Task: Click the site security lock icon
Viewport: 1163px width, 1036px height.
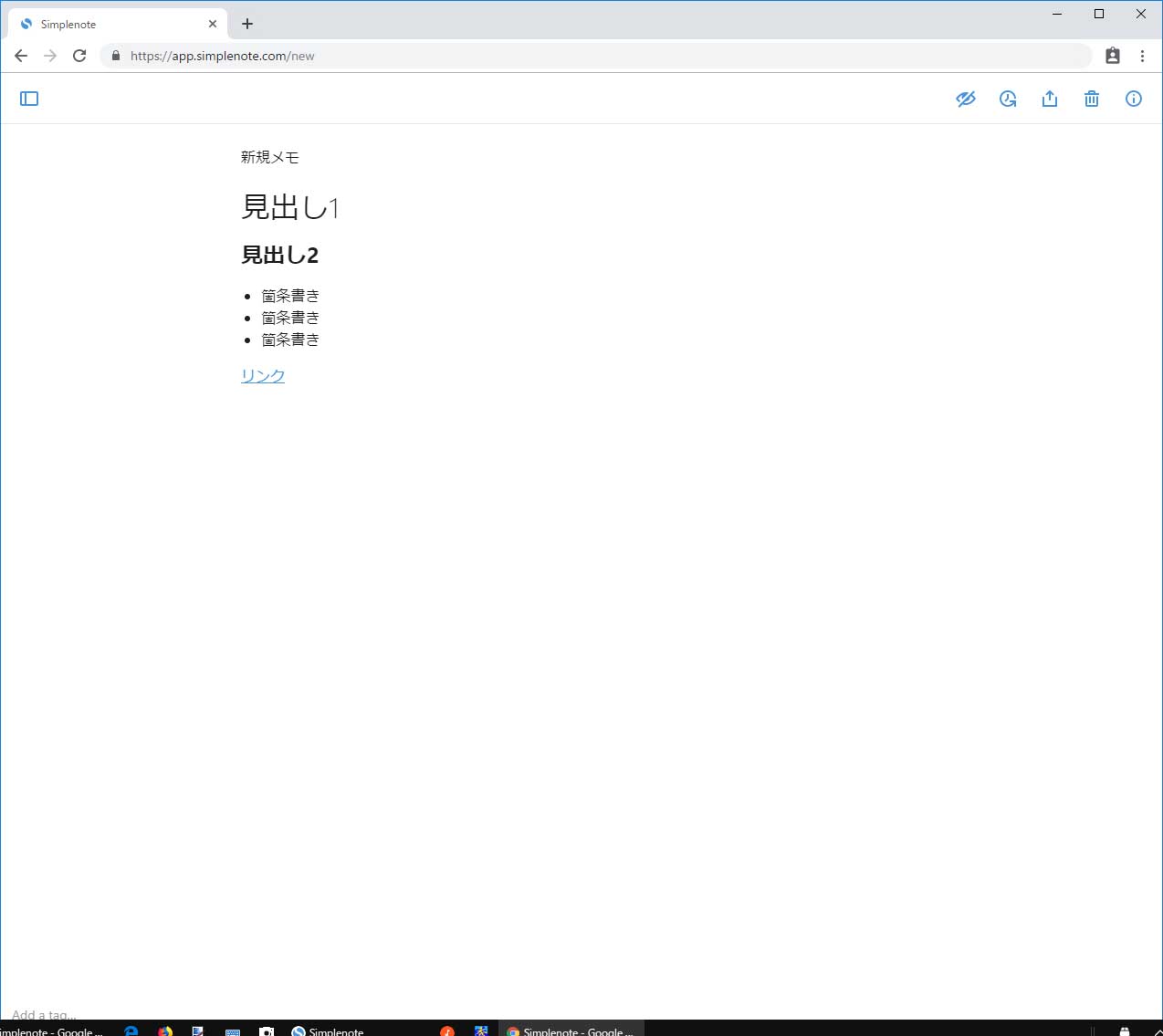Action: 115,56
